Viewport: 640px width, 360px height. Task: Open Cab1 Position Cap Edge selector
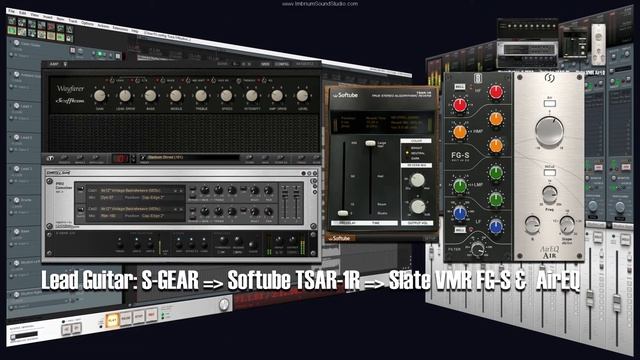(x=153, y=198)
